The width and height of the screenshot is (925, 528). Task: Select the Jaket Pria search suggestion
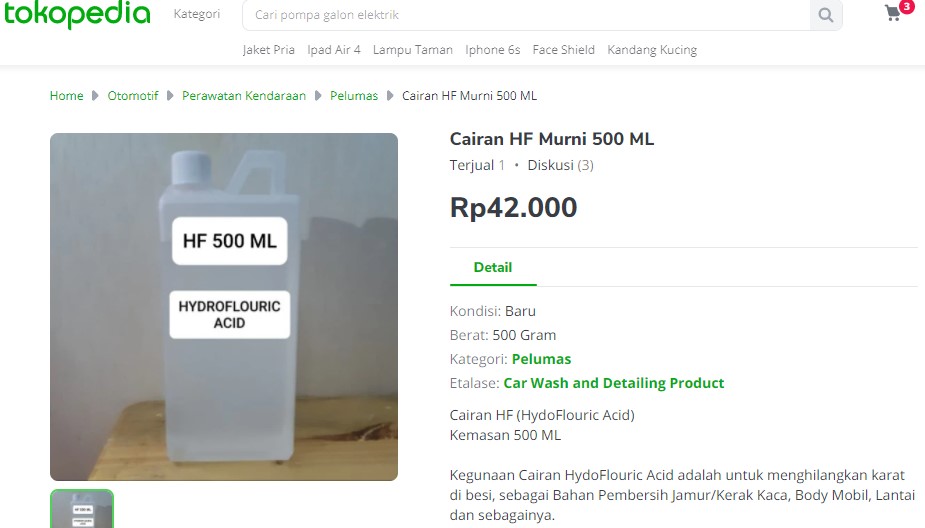(269, 50)
